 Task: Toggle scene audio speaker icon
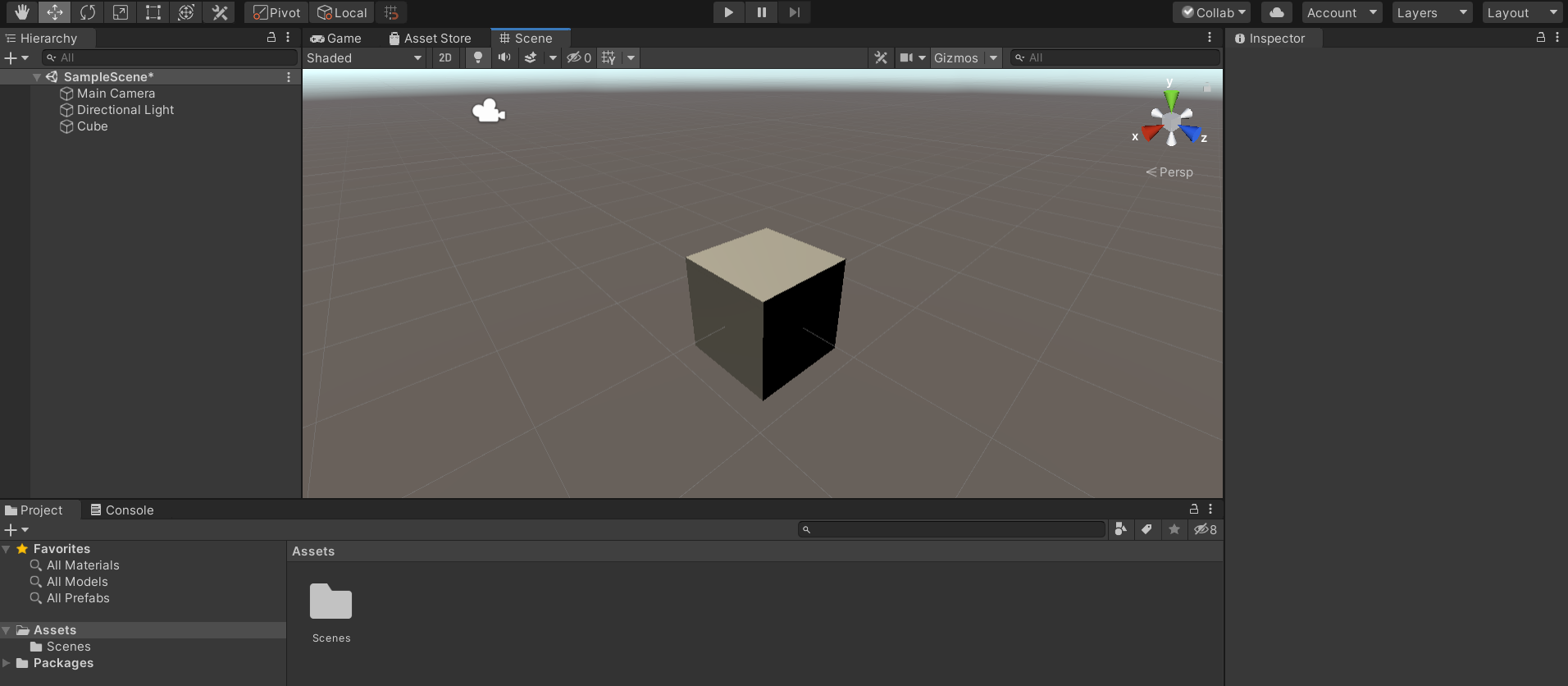pos(504,57)
